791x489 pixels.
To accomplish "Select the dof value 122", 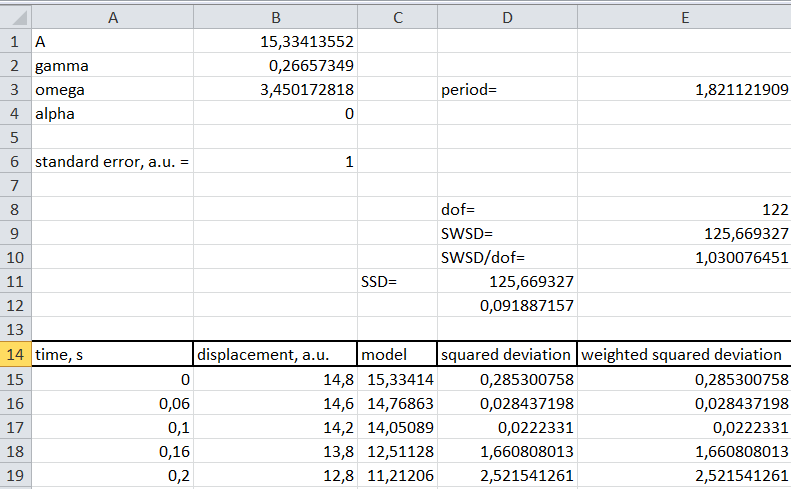I will (x=684, y=210).
